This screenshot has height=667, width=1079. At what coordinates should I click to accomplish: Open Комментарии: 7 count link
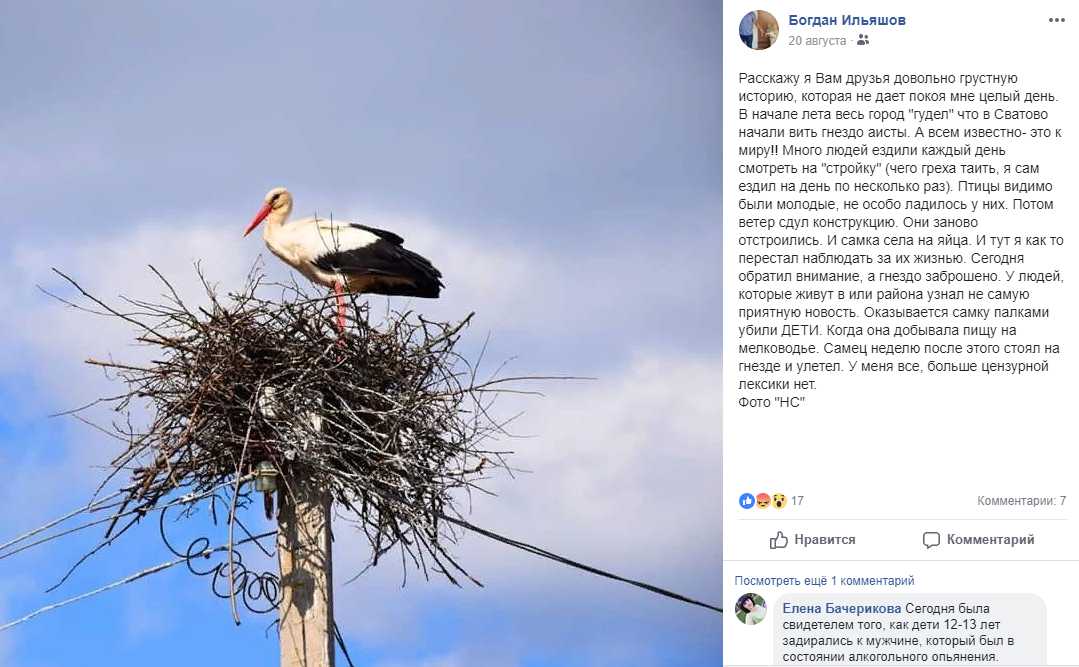pos(1021,501)
